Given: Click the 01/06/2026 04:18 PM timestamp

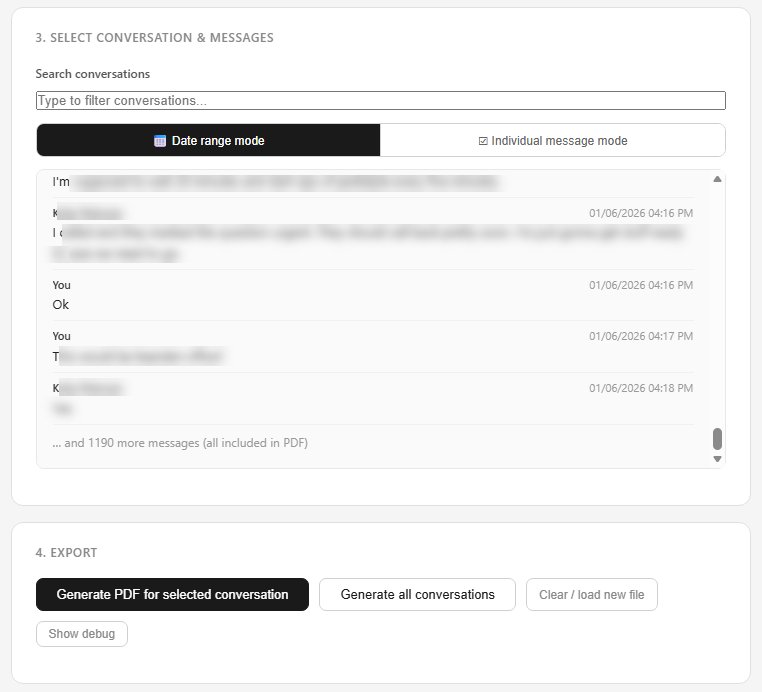Looking at the screenshot, I should click(x=641, y=388).
